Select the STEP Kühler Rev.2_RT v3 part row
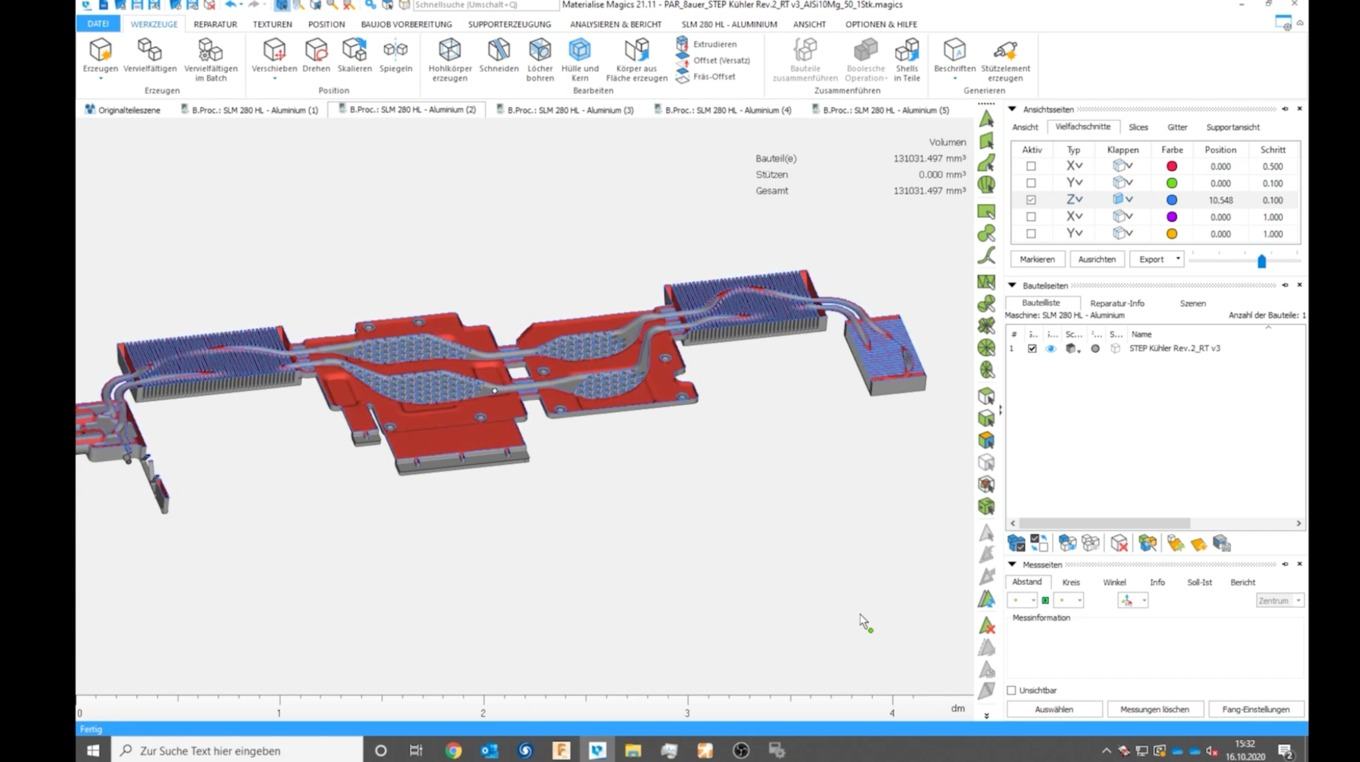Viewport: 1360px width, 762px height. click(1155, 348)
